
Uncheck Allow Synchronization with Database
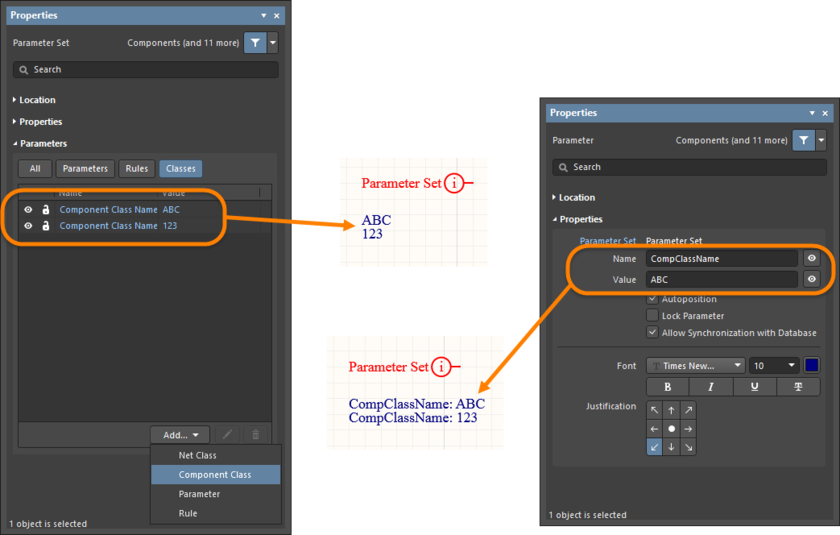tap(653, 333)
